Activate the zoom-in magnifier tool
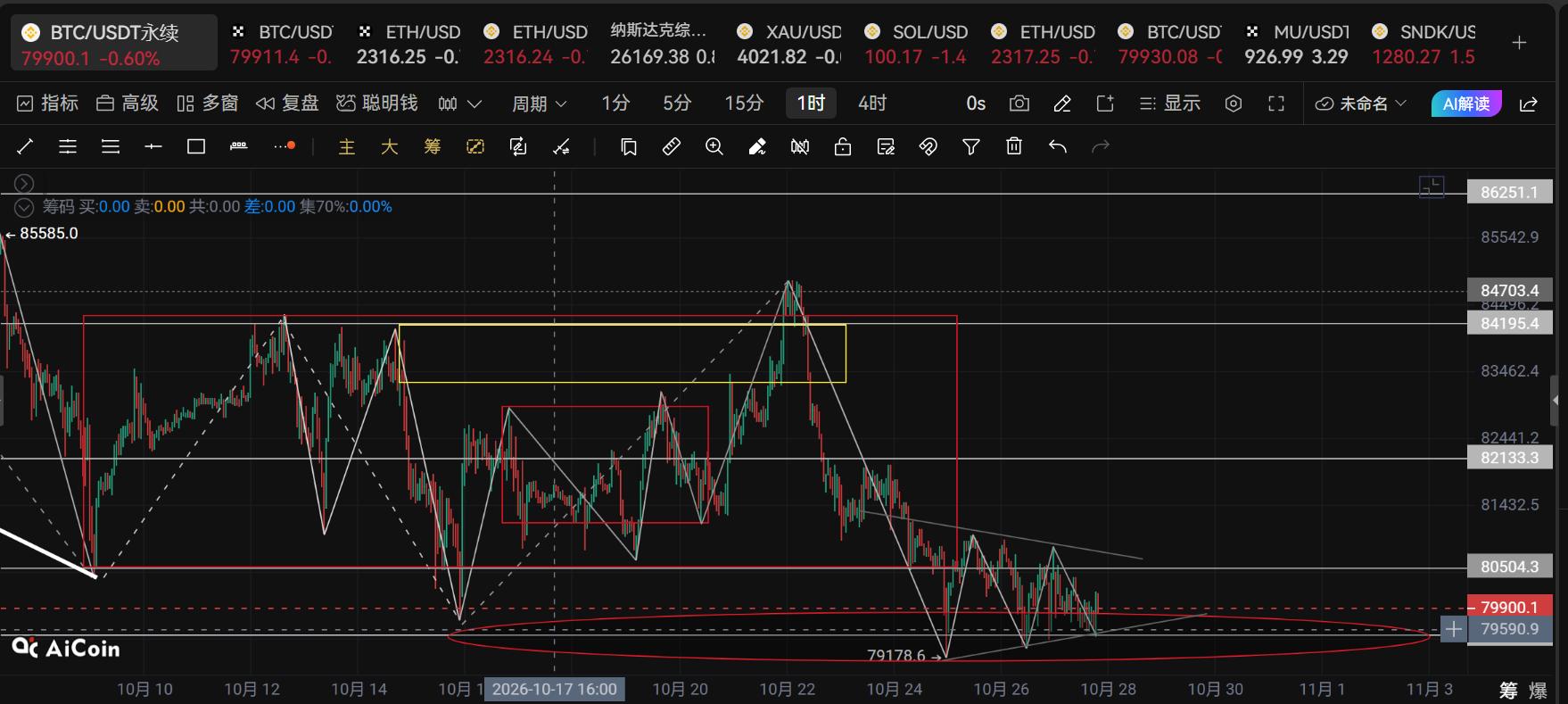The width and height of the screenshot is (1568, 704). (x=714, y=146)
